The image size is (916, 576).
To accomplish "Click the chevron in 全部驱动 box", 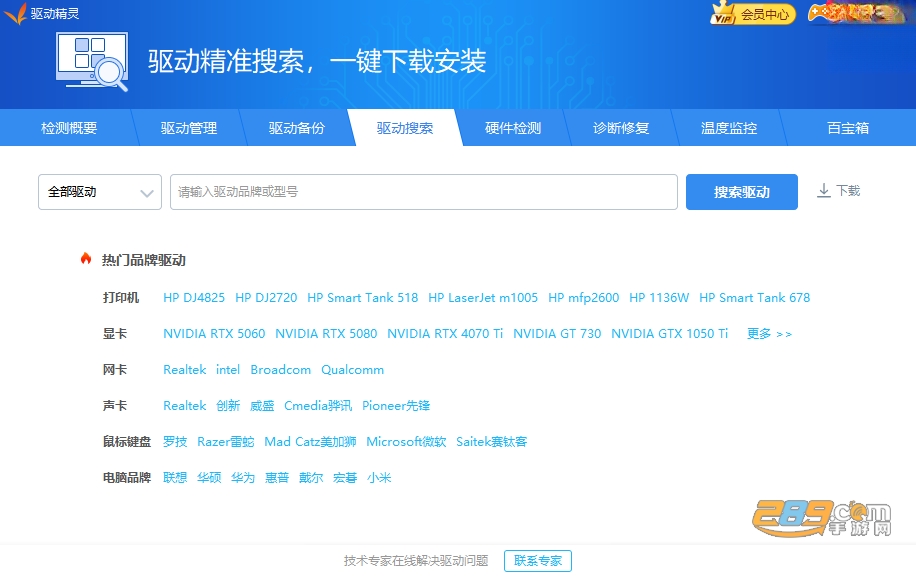I will (147, 193).
